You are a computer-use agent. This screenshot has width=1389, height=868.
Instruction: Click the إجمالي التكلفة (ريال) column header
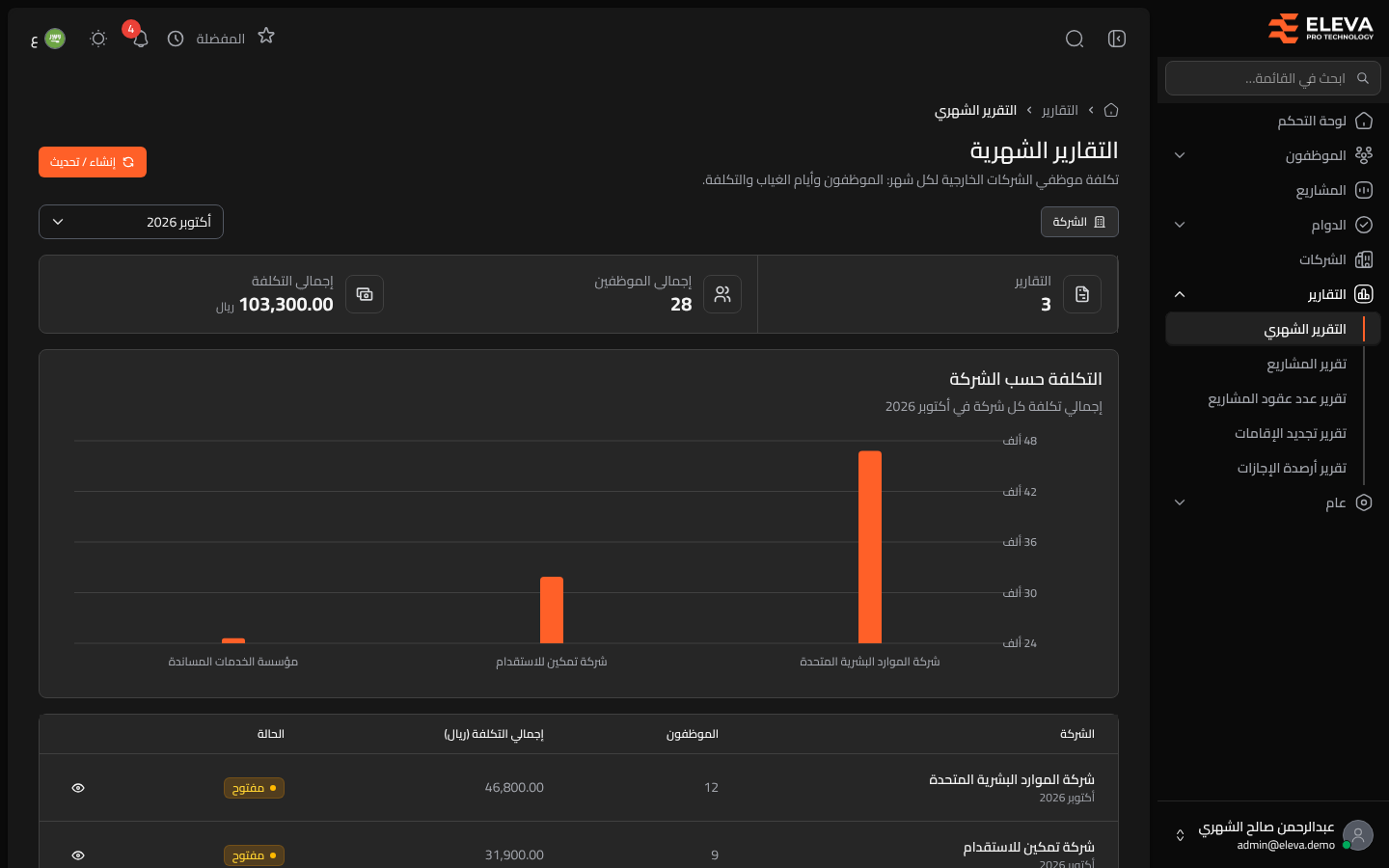[x=494, y=734]
